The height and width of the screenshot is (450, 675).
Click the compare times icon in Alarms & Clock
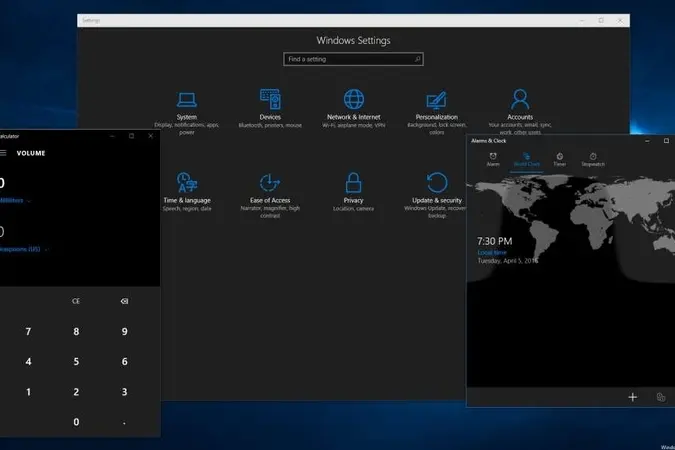pos(661,397)
